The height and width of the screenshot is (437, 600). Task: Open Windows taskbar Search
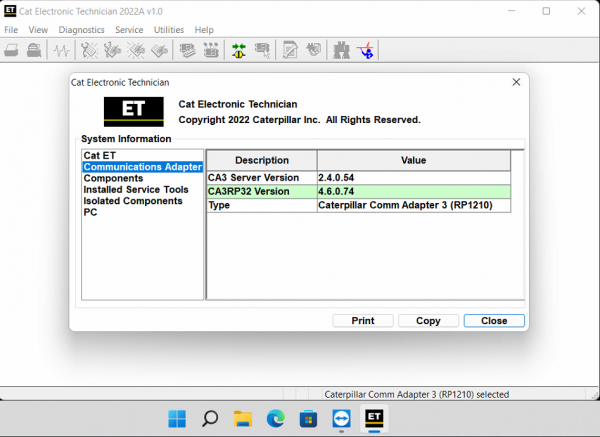click(x=210, y=419)
